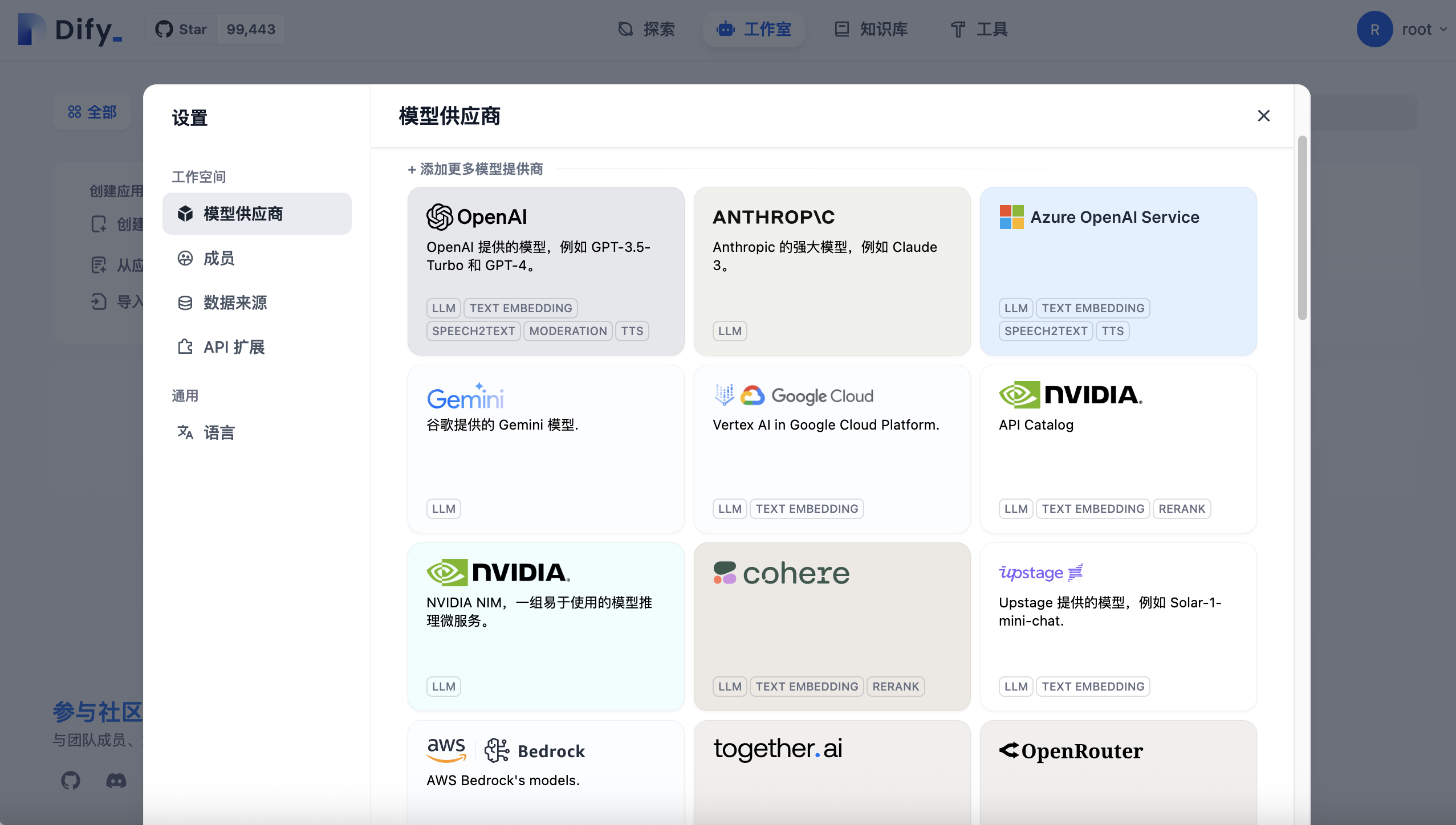
Task: Click the GitHub Star button
Action: 181,29
